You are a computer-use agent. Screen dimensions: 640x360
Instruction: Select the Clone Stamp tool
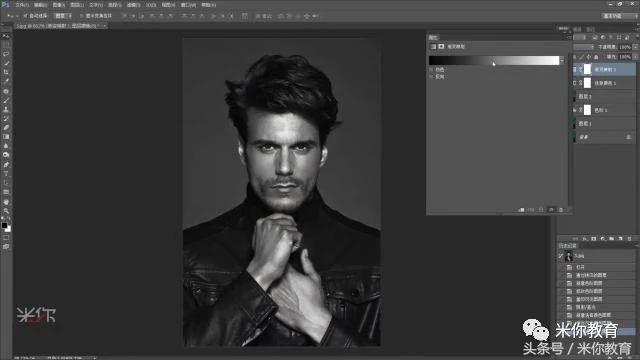pyautogui.click(x=6, y=109)
